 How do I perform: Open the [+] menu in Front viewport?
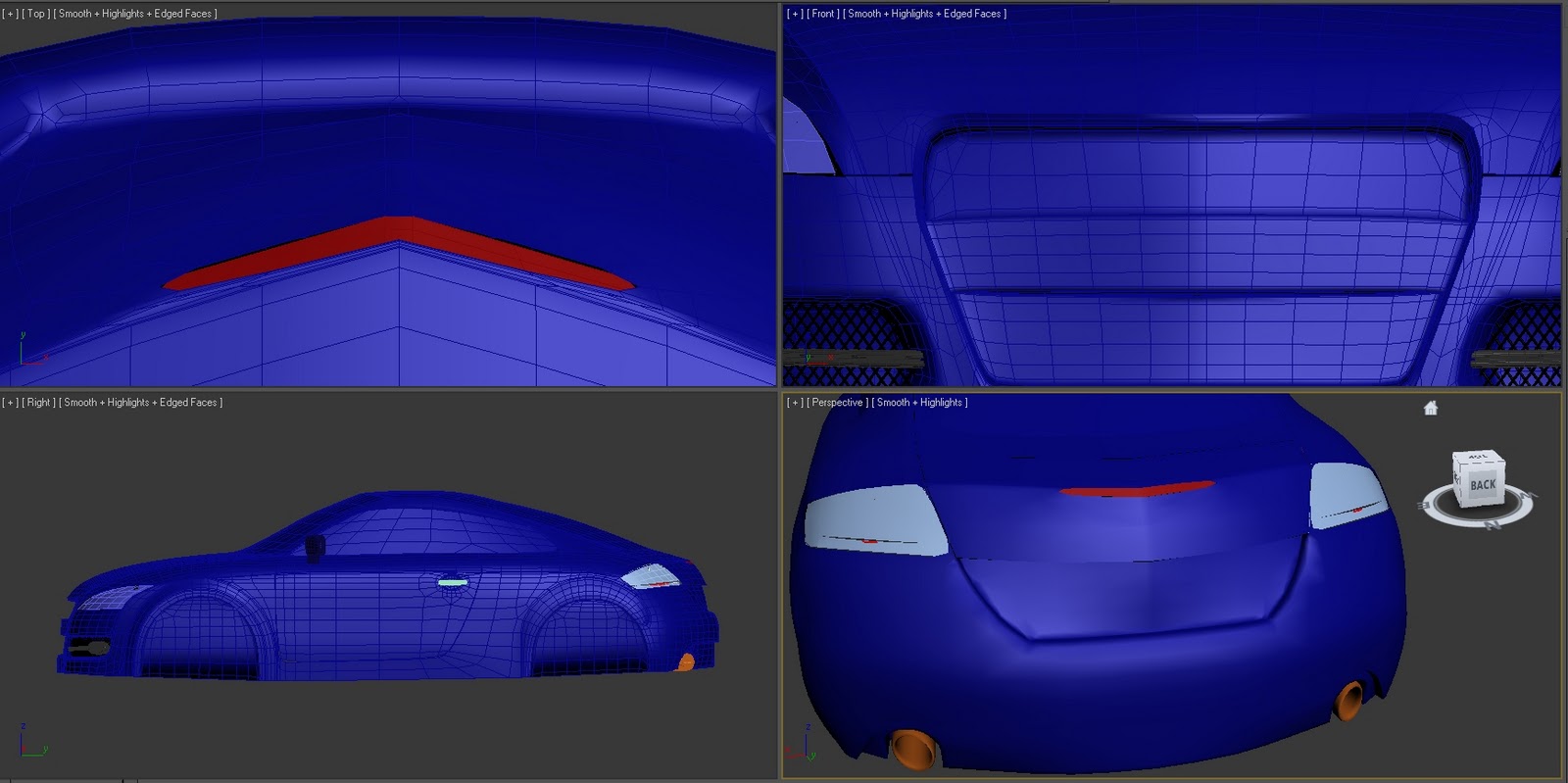[x=795, y=14]
